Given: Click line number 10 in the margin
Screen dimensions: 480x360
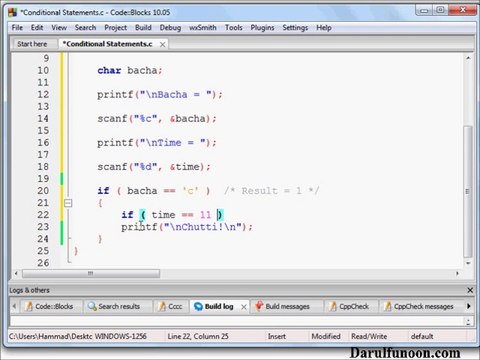Looking at the screenshot, I should tap(43, 70).
